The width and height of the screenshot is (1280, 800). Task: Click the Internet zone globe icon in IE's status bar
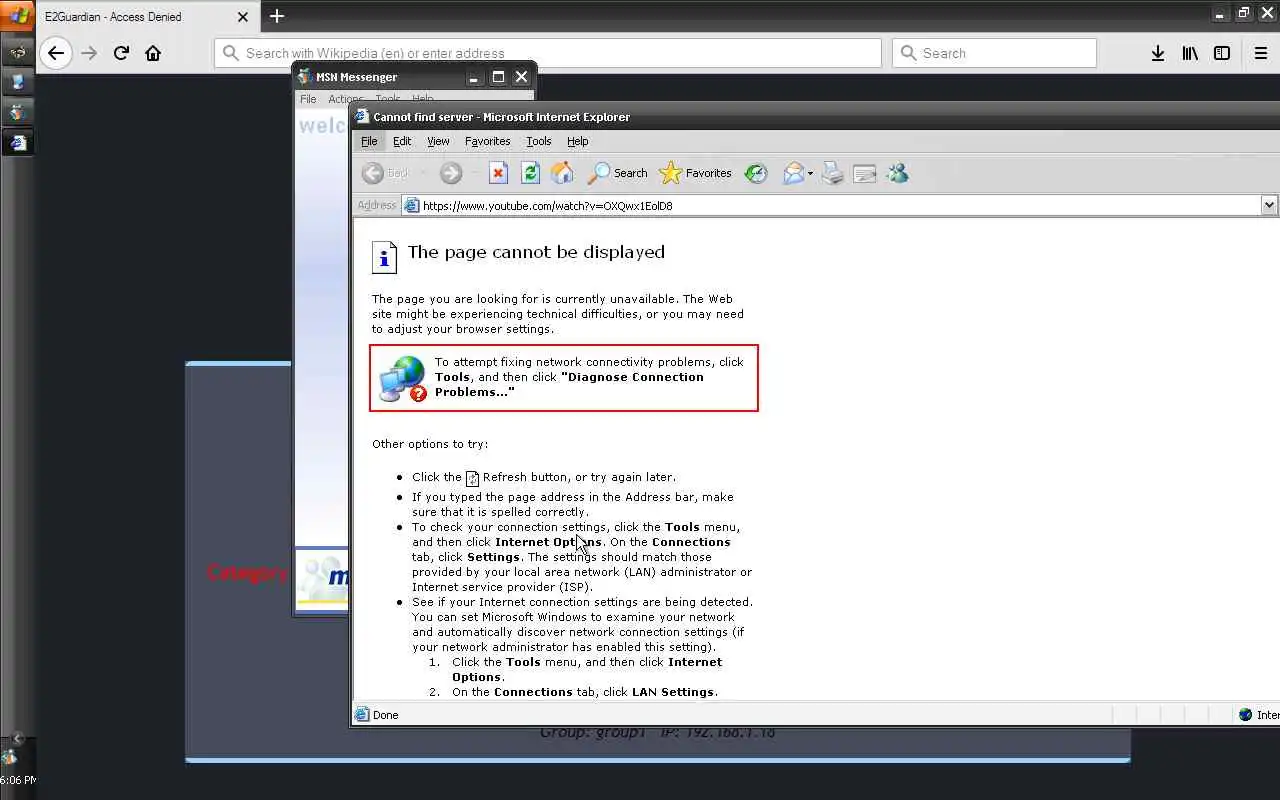(1245, 715)
